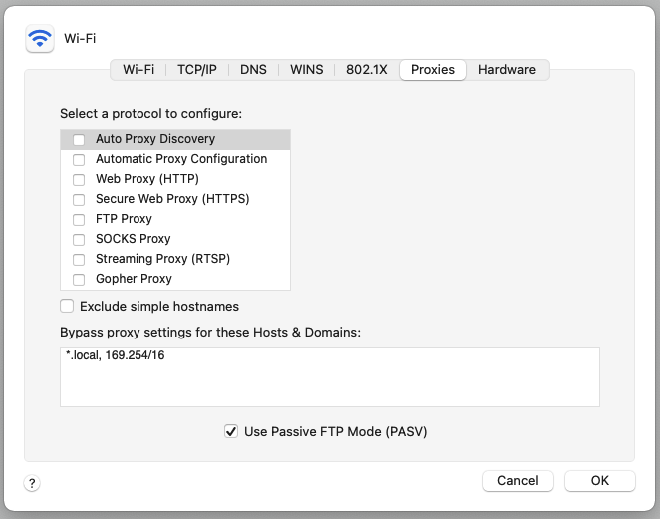Image resolution: width=660 pixels, height=519 pixels.
Task: Click the Cancel button
Action: click(518, 481)
